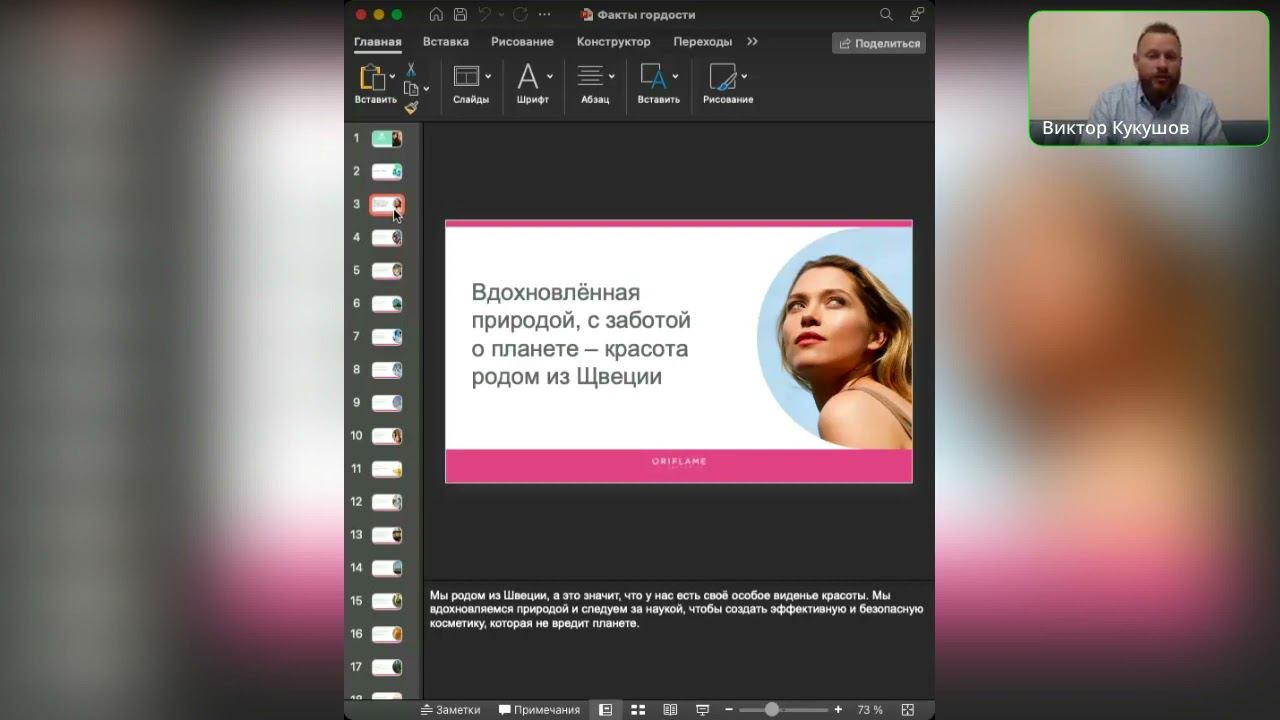Toggle the Примечания comments pane
The width and height of the screenshot is (1280, 720).
coord(539,710)
